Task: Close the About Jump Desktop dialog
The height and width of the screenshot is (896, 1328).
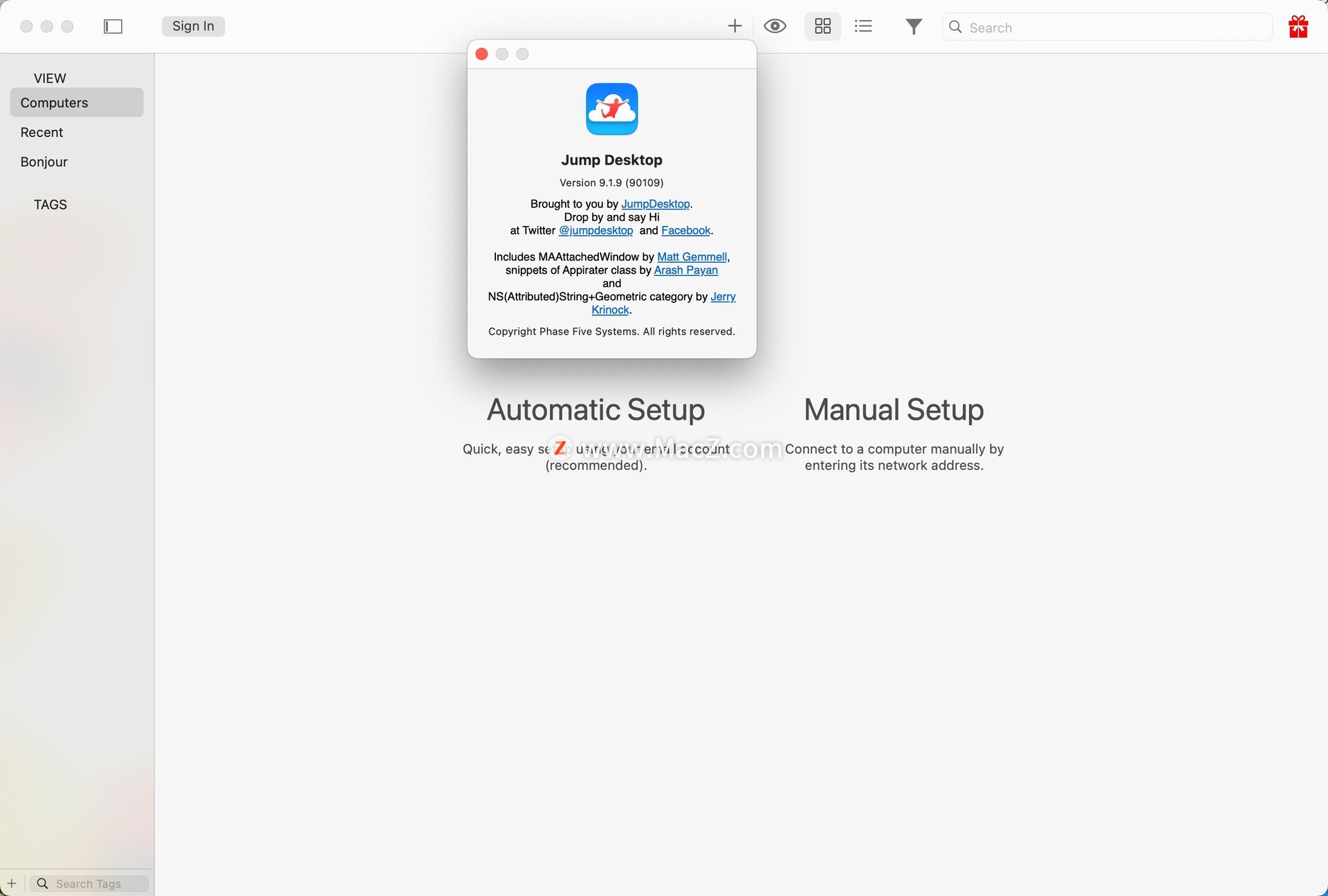Action: (x=482, y=54)
